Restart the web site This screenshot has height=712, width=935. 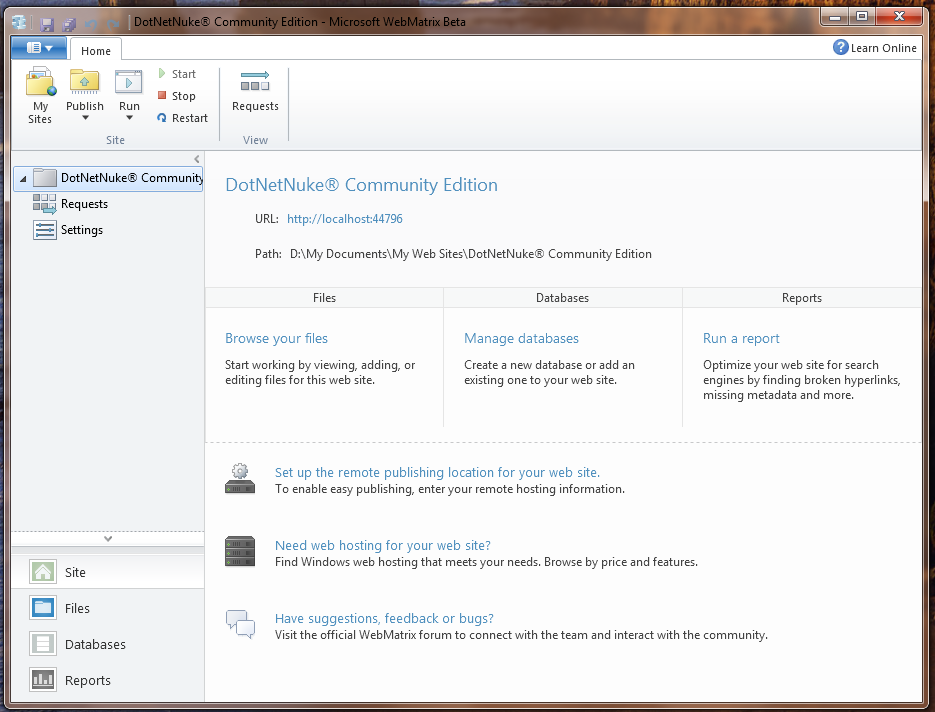(182, 118)
